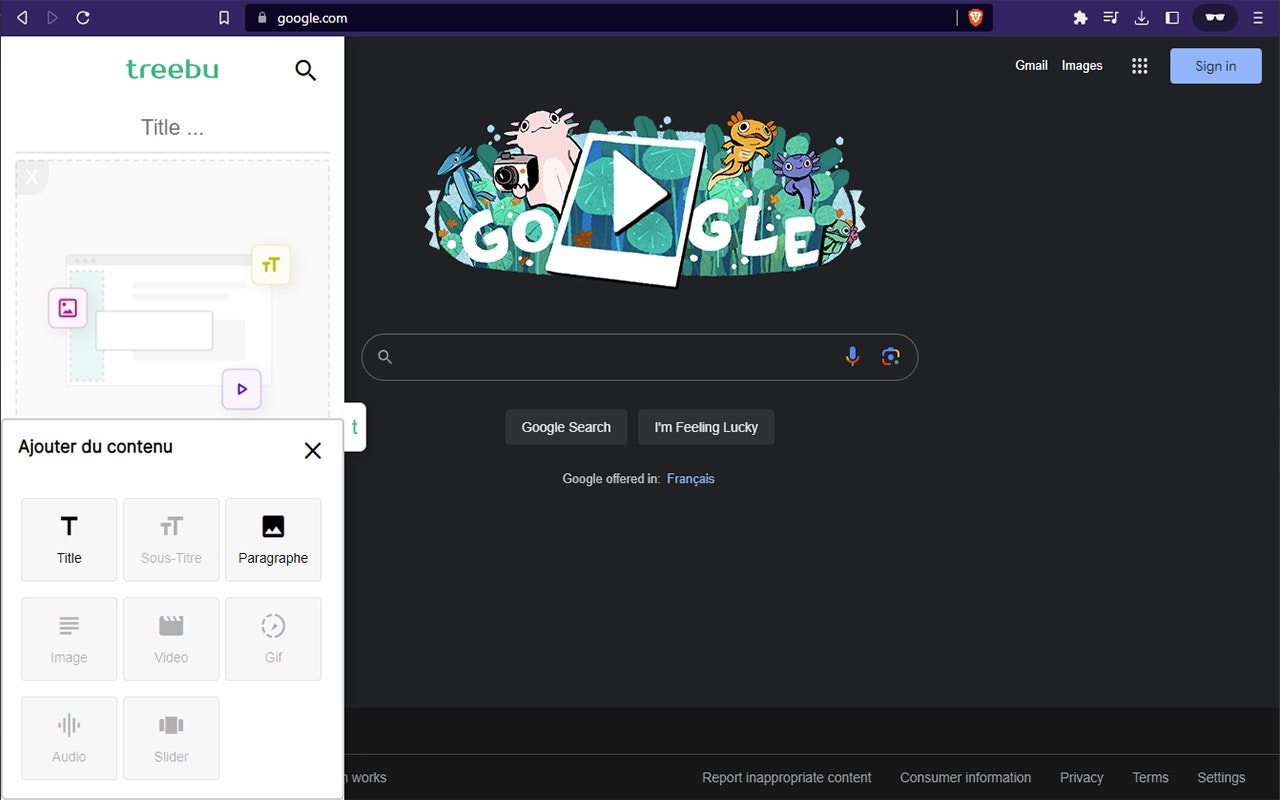Search by image with Lens icon
The height and width of the screenshot is (800, 1280).
coord(891,357)
